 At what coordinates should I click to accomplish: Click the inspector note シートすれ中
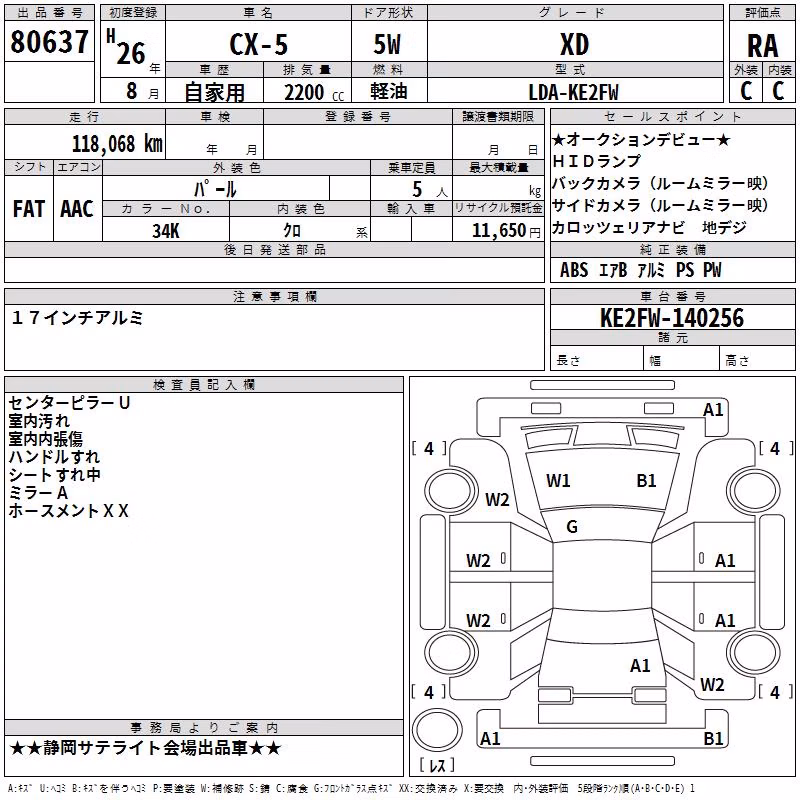pos(54,474)
